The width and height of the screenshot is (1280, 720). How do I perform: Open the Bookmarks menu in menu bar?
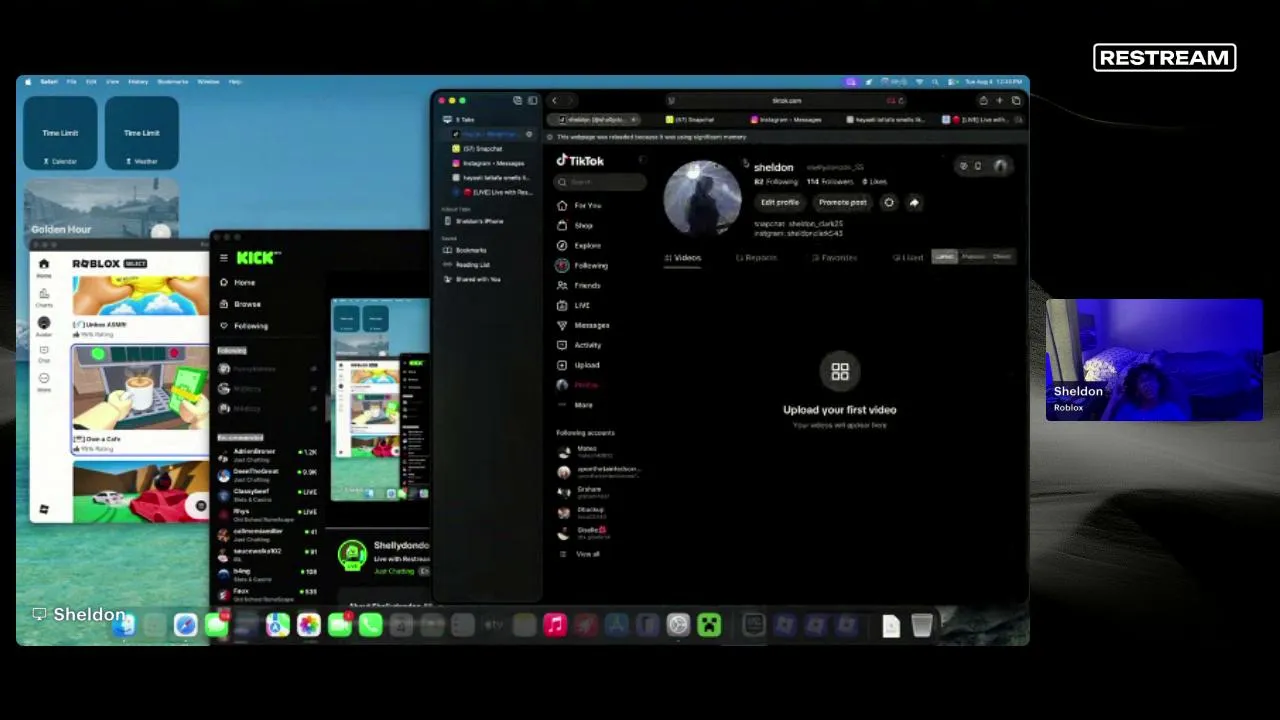(172, 82)
